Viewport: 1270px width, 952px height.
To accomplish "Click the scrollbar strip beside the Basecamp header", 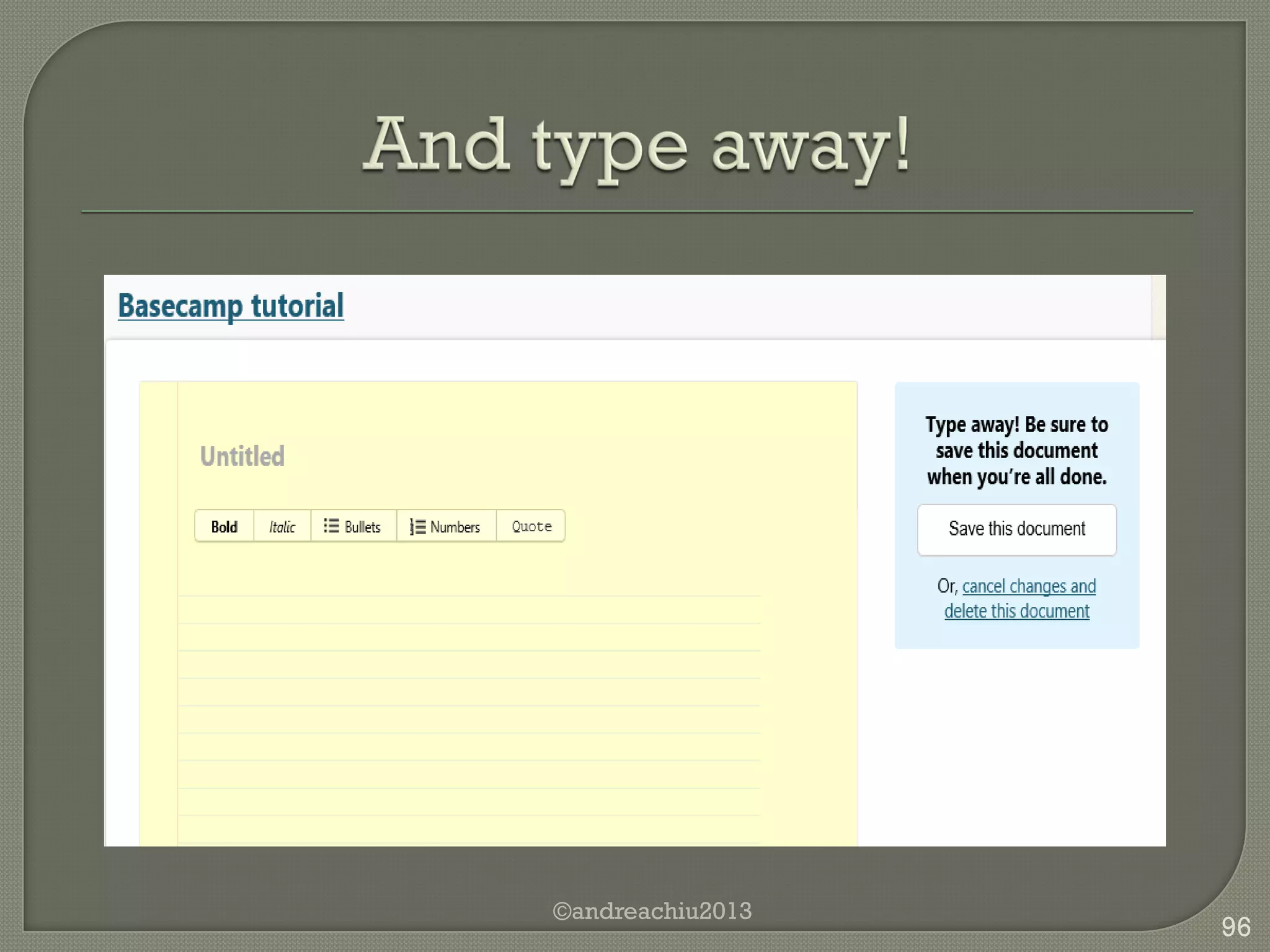I will coord(1158,307).
